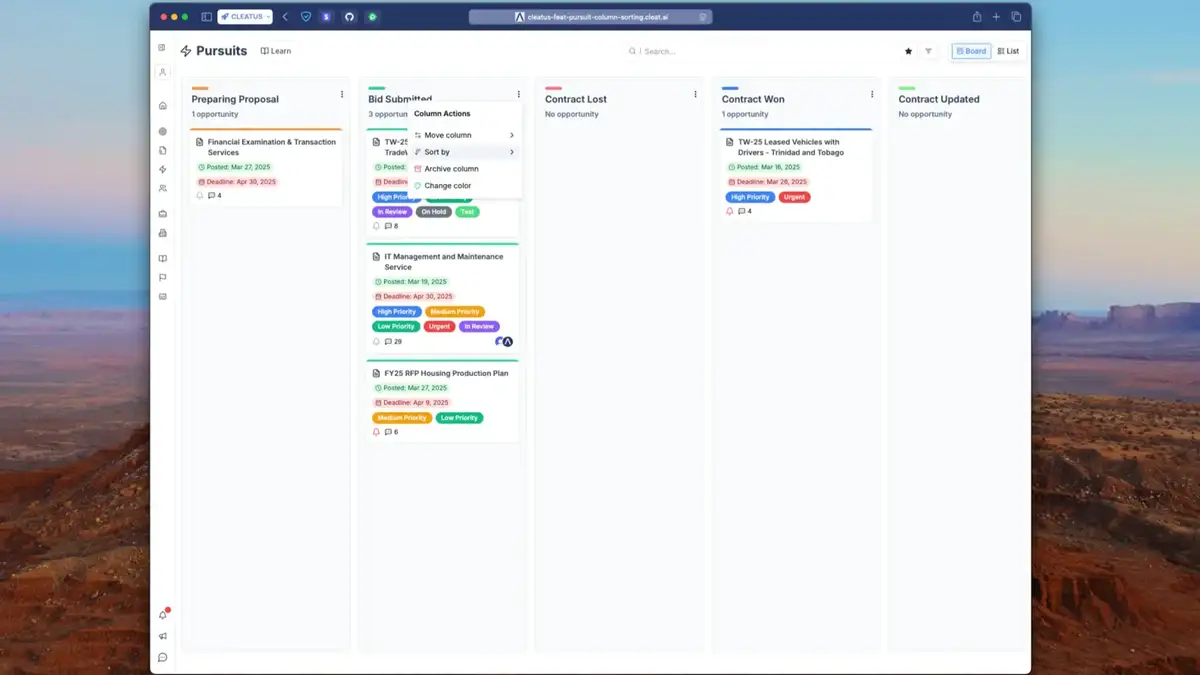Toggle bell on FY25 RFP Housing card
The height and width of the screenshot is (675, 1200).
click(x=377, y=432)
